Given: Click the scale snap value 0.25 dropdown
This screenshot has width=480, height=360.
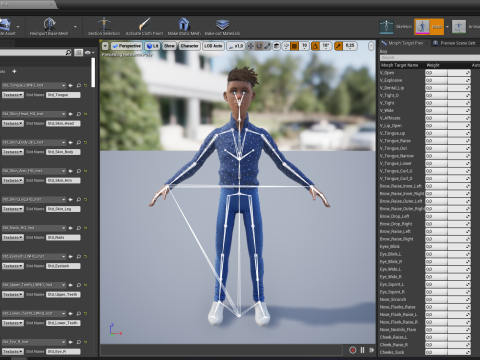Looking at the screenshot, I should [x=350, y=46].
